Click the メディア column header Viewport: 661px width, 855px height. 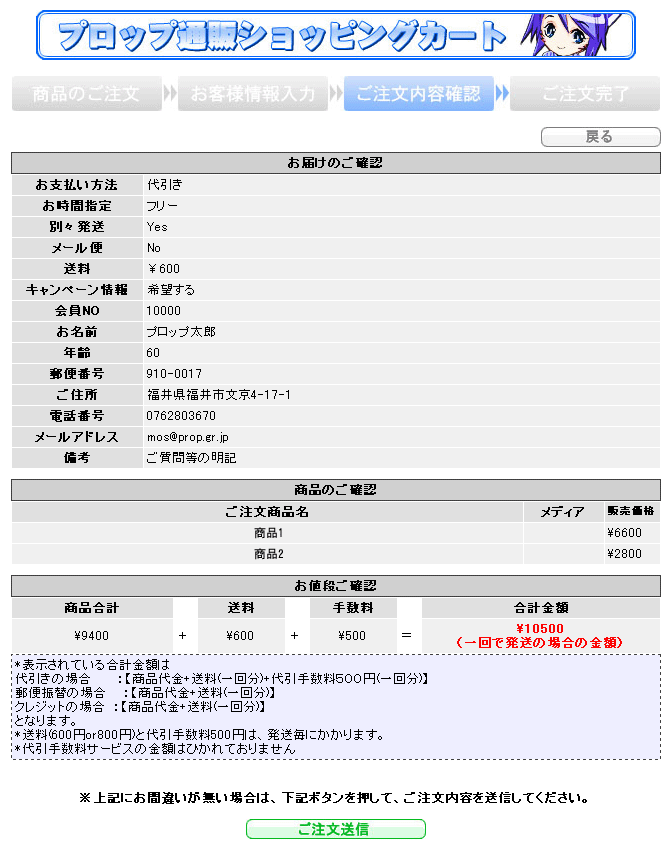tap(563, 512)
